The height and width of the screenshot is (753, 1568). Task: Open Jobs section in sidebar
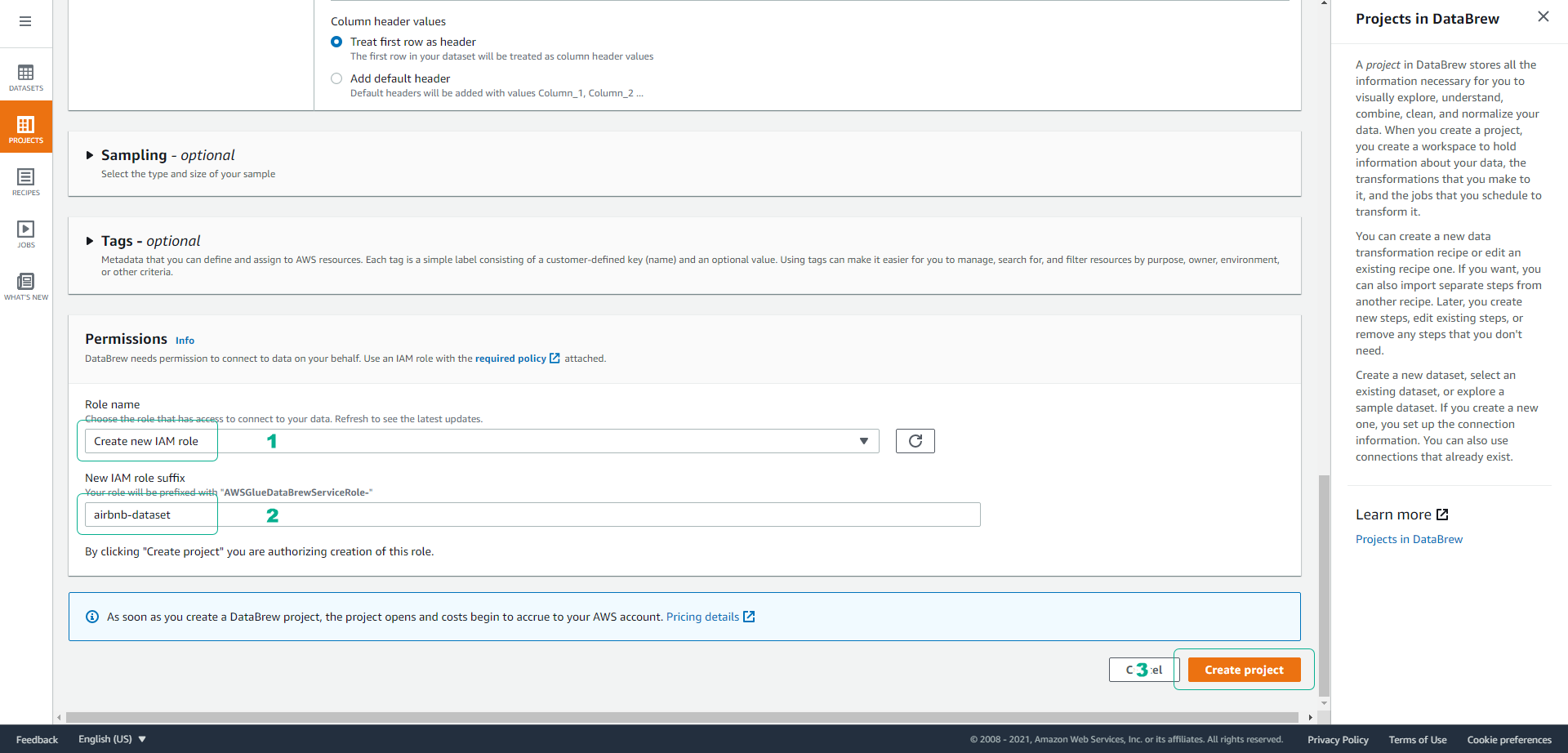26,234
